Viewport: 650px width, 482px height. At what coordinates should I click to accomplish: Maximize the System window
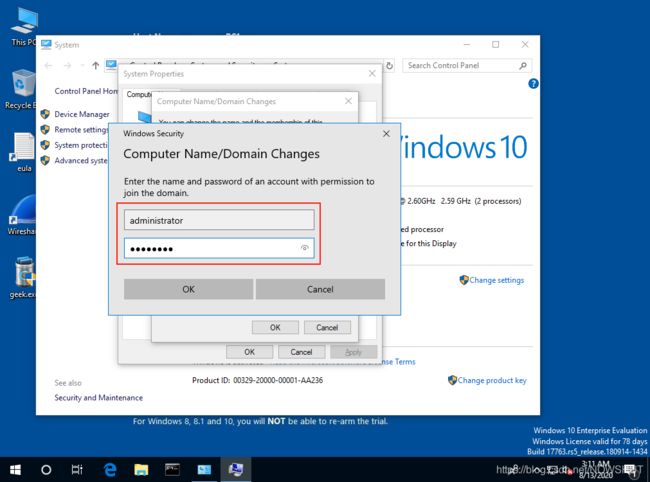click(495, 44)
